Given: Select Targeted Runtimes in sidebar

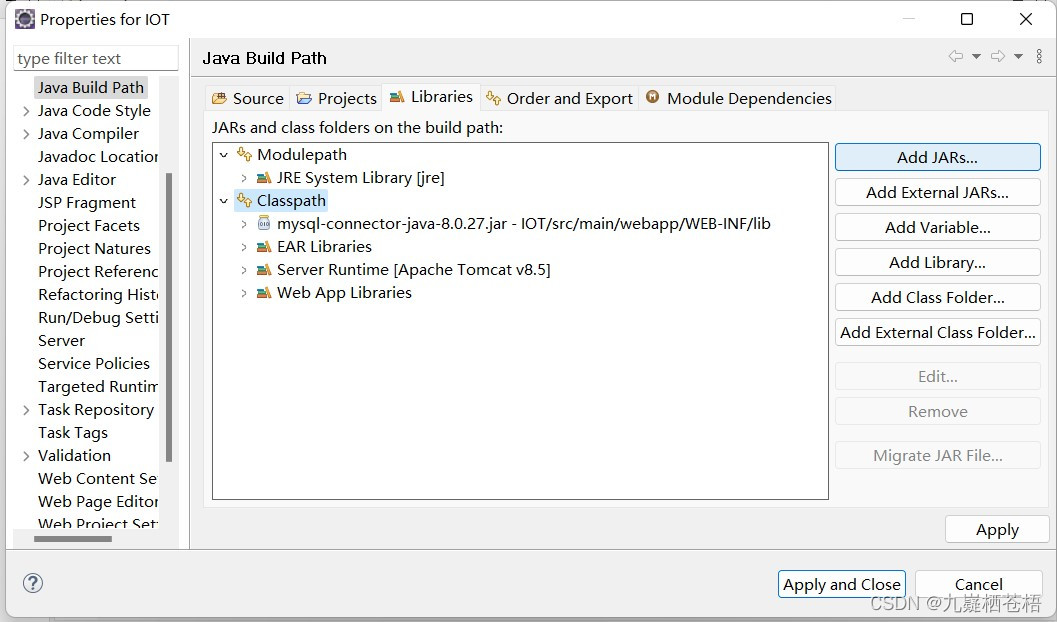Looking at the screenshot, I should [98, 386].
